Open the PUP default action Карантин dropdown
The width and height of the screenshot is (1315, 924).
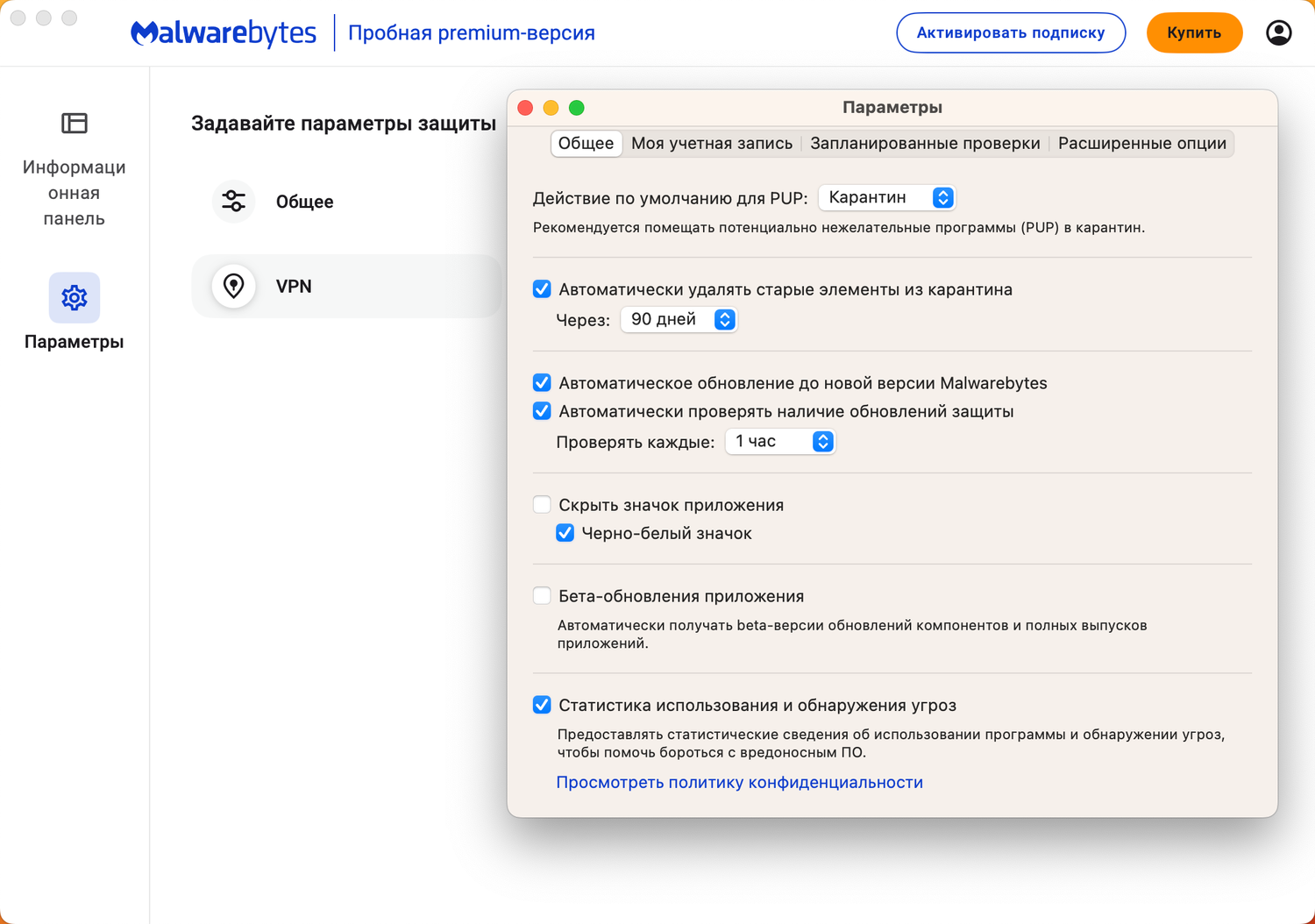point(886,198)
